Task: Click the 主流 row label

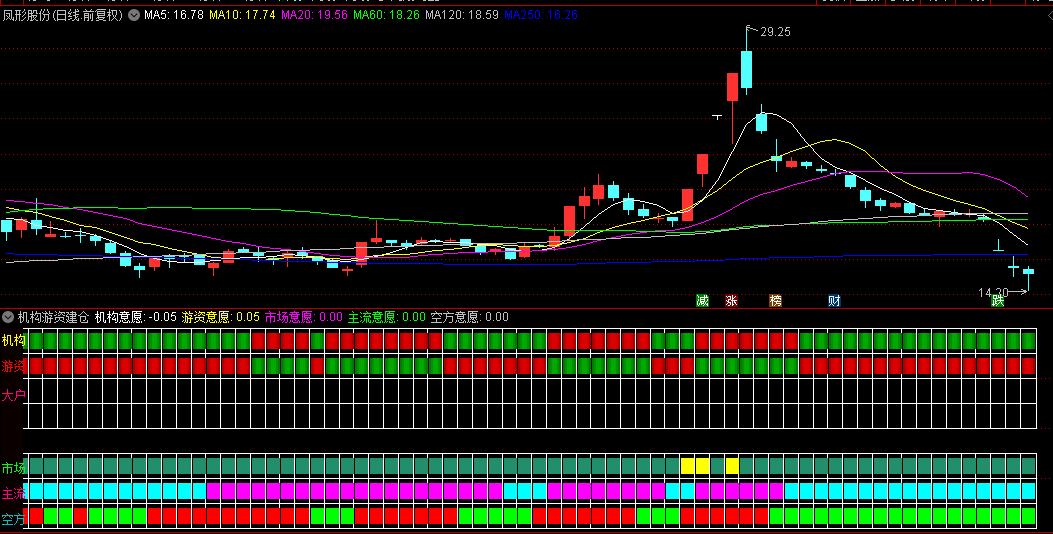Action: [x=13, y=494]
